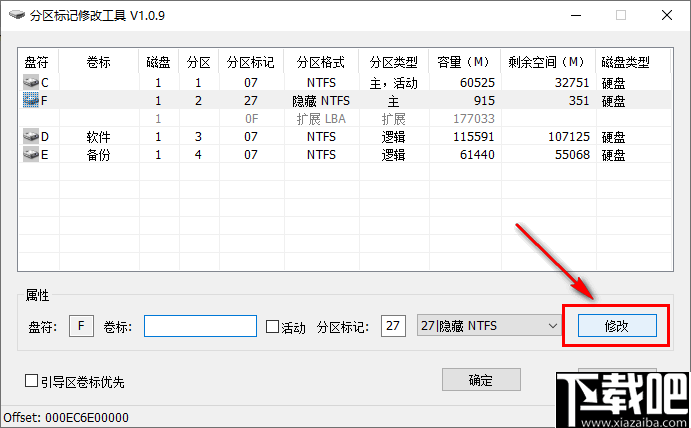
Task: Click the drive icon for partition C
Action: click(x=31, y=82)
